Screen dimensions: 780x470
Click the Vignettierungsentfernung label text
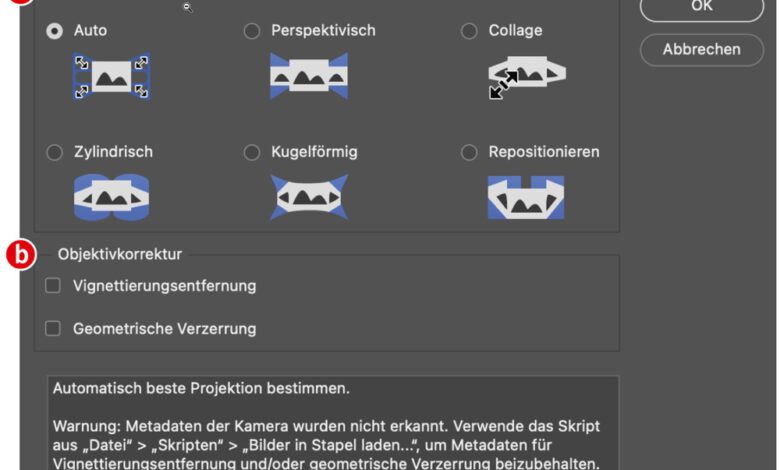[164, 286]
